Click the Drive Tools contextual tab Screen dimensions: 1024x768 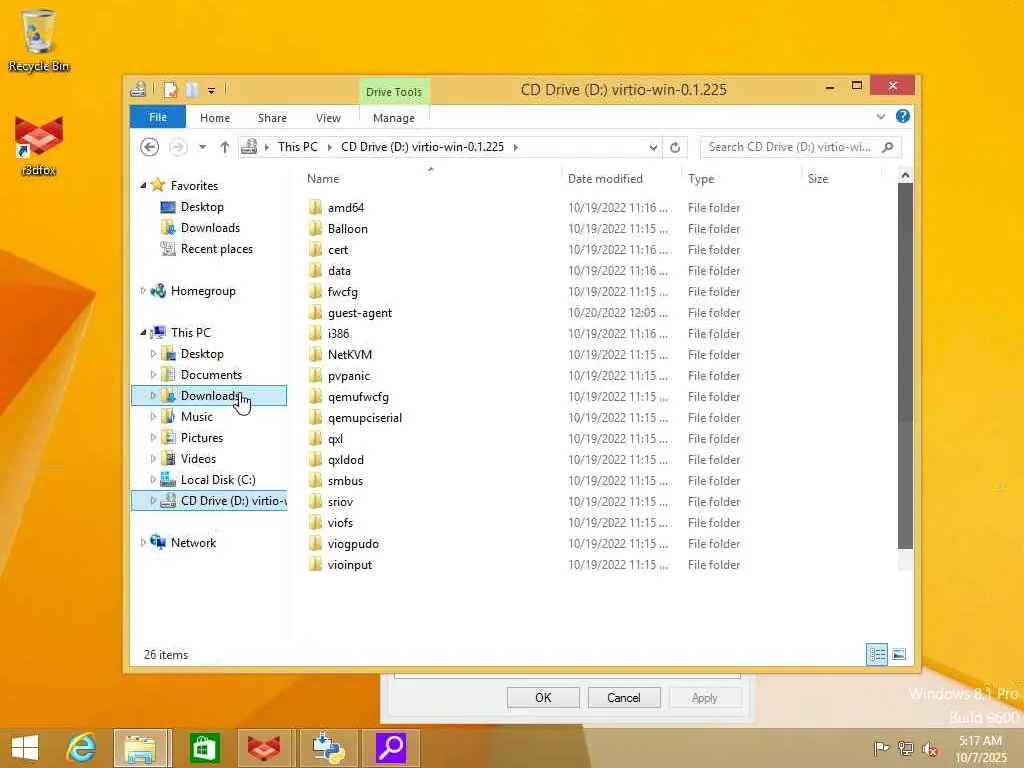coord(394,91)
